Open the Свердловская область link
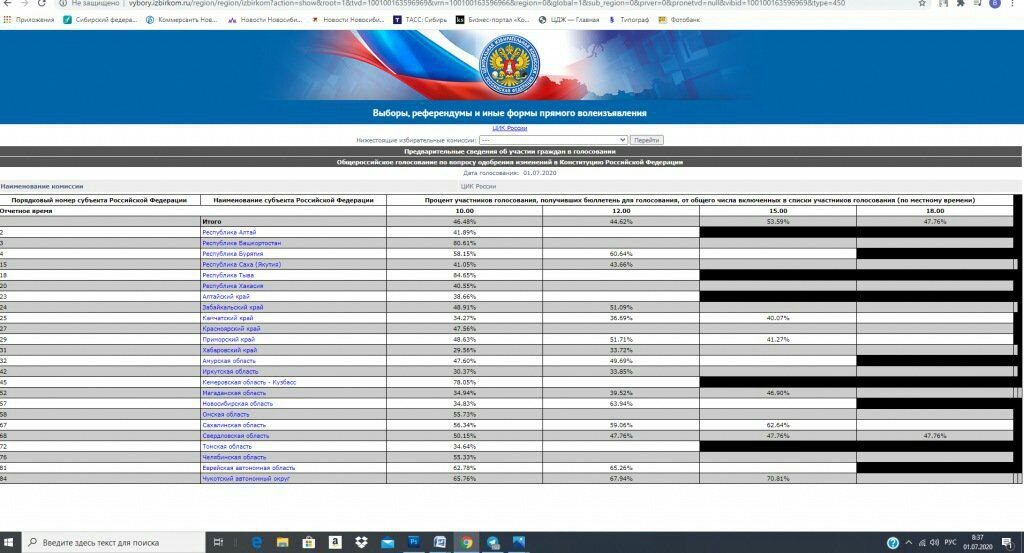The image size is (1024, 553). (236, 436)
